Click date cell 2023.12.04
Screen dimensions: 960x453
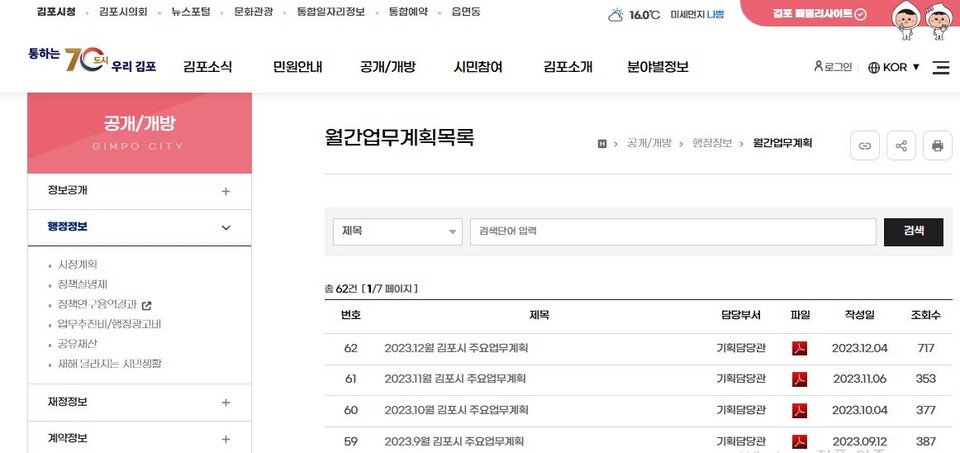(x=860, y=348)
